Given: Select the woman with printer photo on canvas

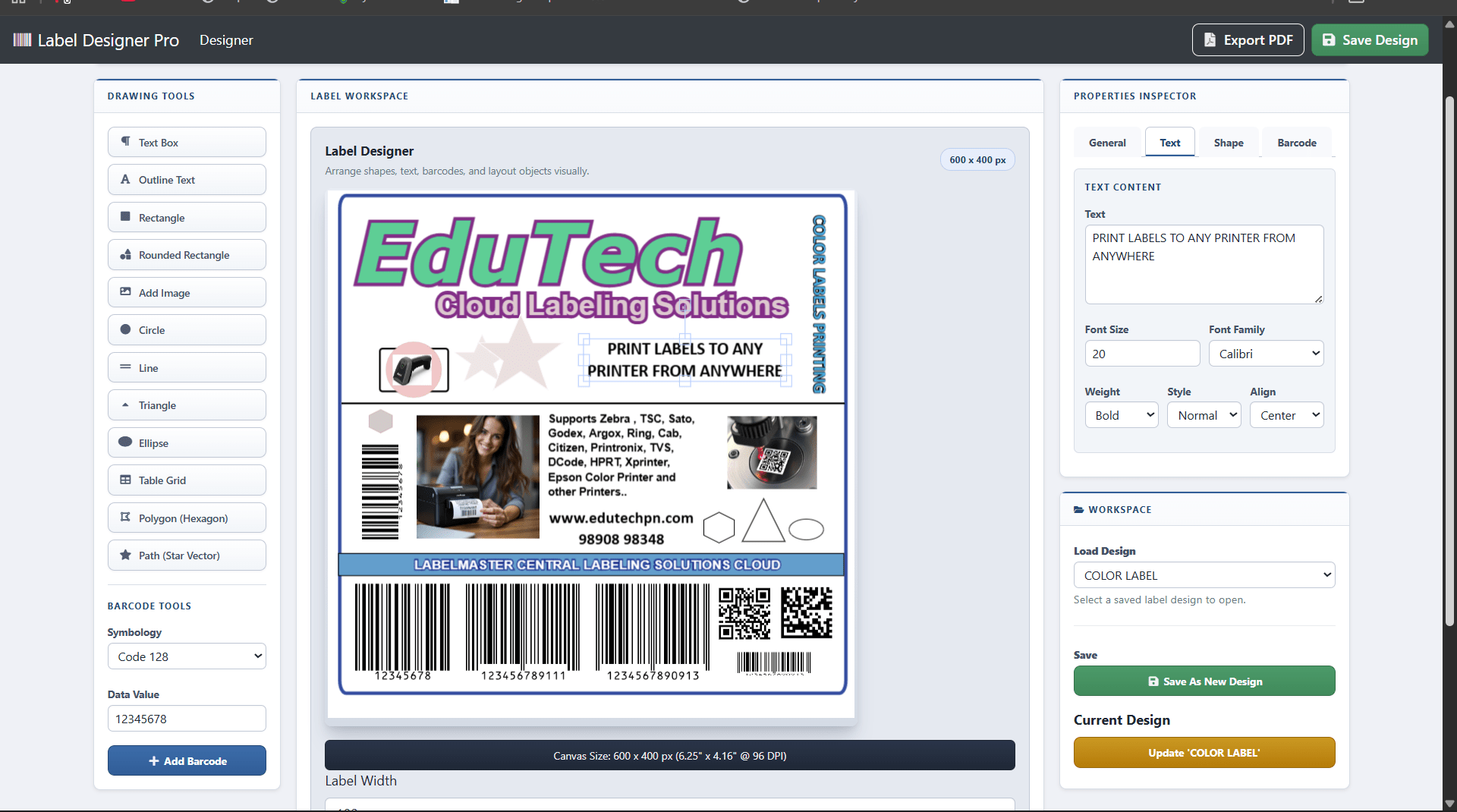Looking at the screenshot, I should (x=478, y=477).
